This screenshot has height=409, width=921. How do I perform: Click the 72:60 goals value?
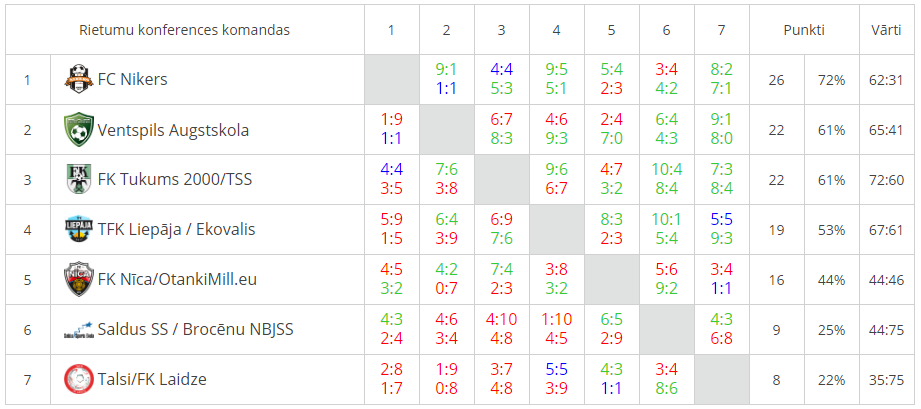point(886,179)
